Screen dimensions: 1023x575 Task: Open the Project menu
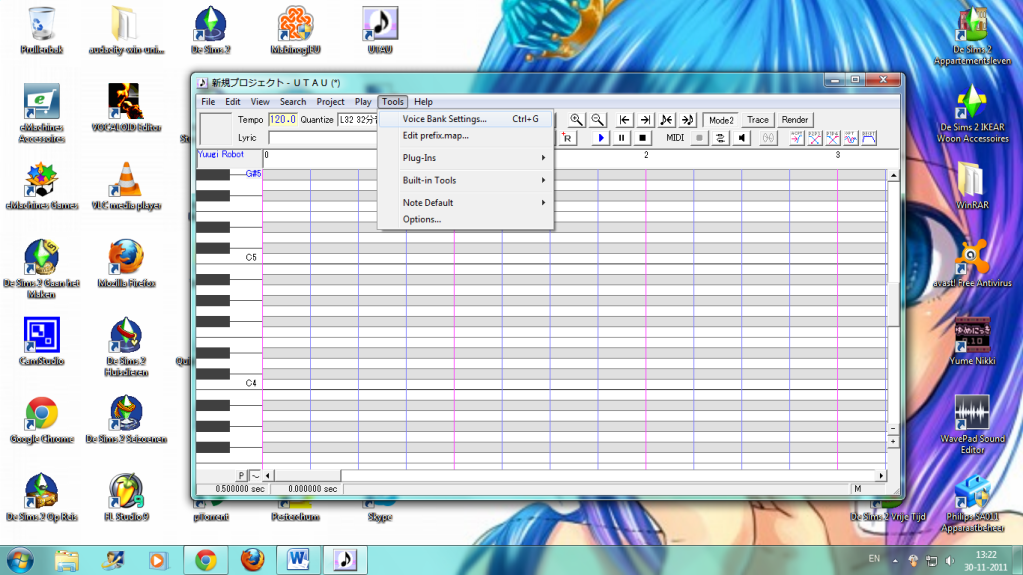330,102
